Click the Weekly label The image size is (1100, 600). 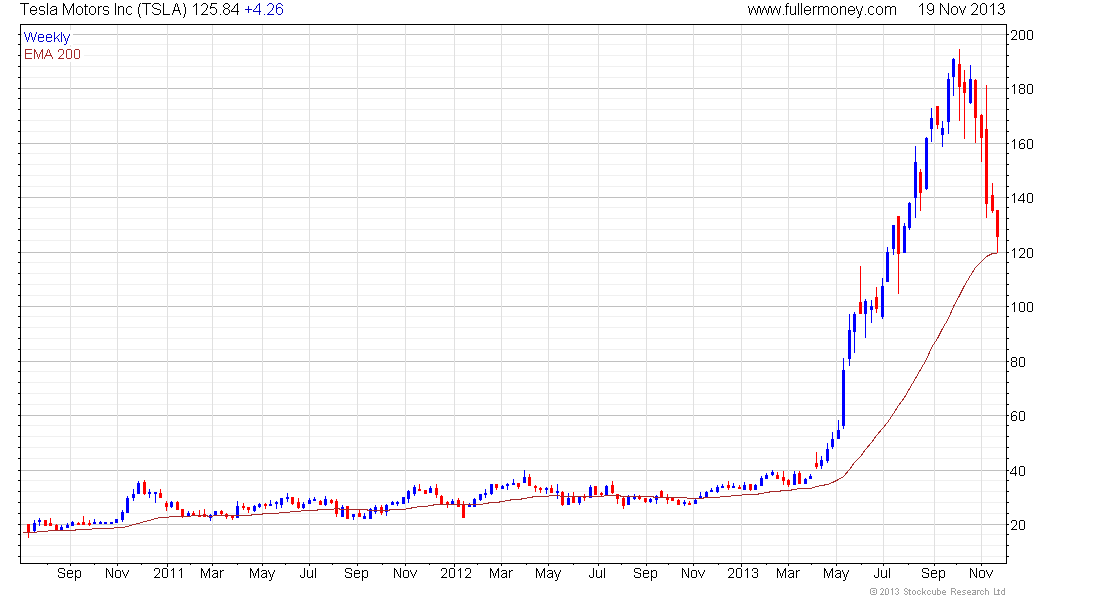[x=47, y=37]
